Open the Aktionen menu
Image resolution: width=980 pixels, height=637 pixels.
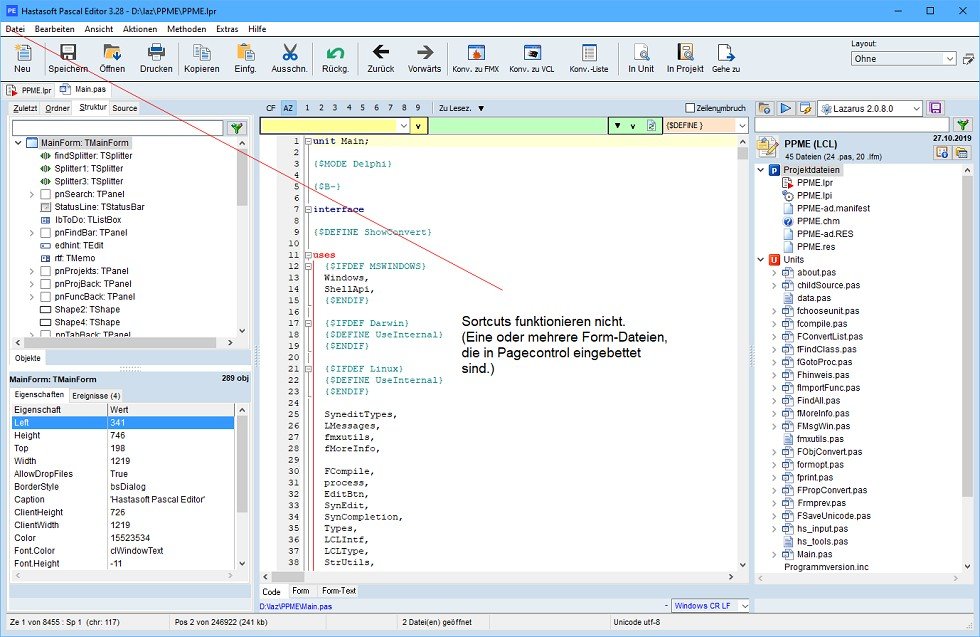tap(140, 29)
